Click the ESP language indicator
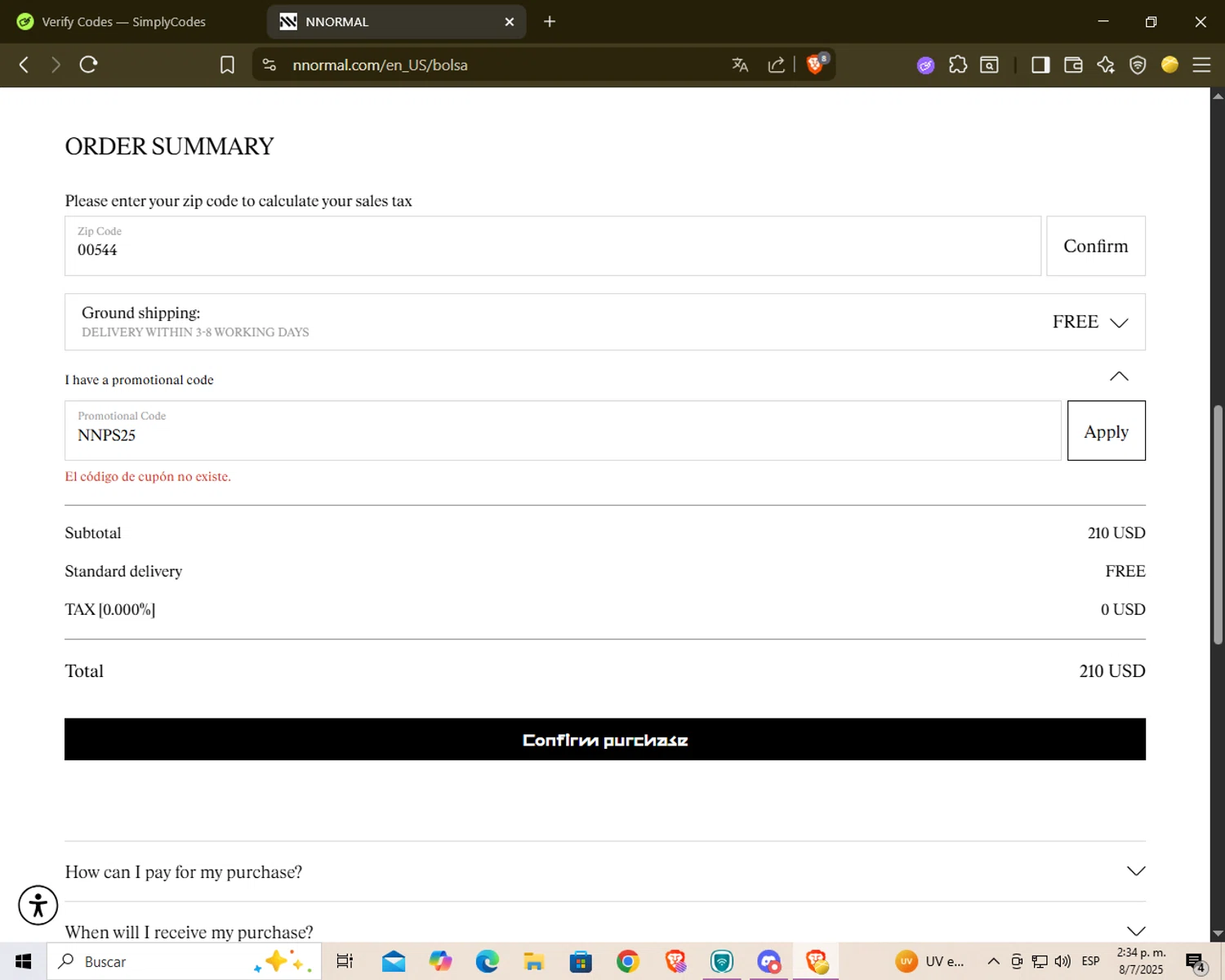The width and height of the screenshot is (1225, 980). (x=1090, y=961)
